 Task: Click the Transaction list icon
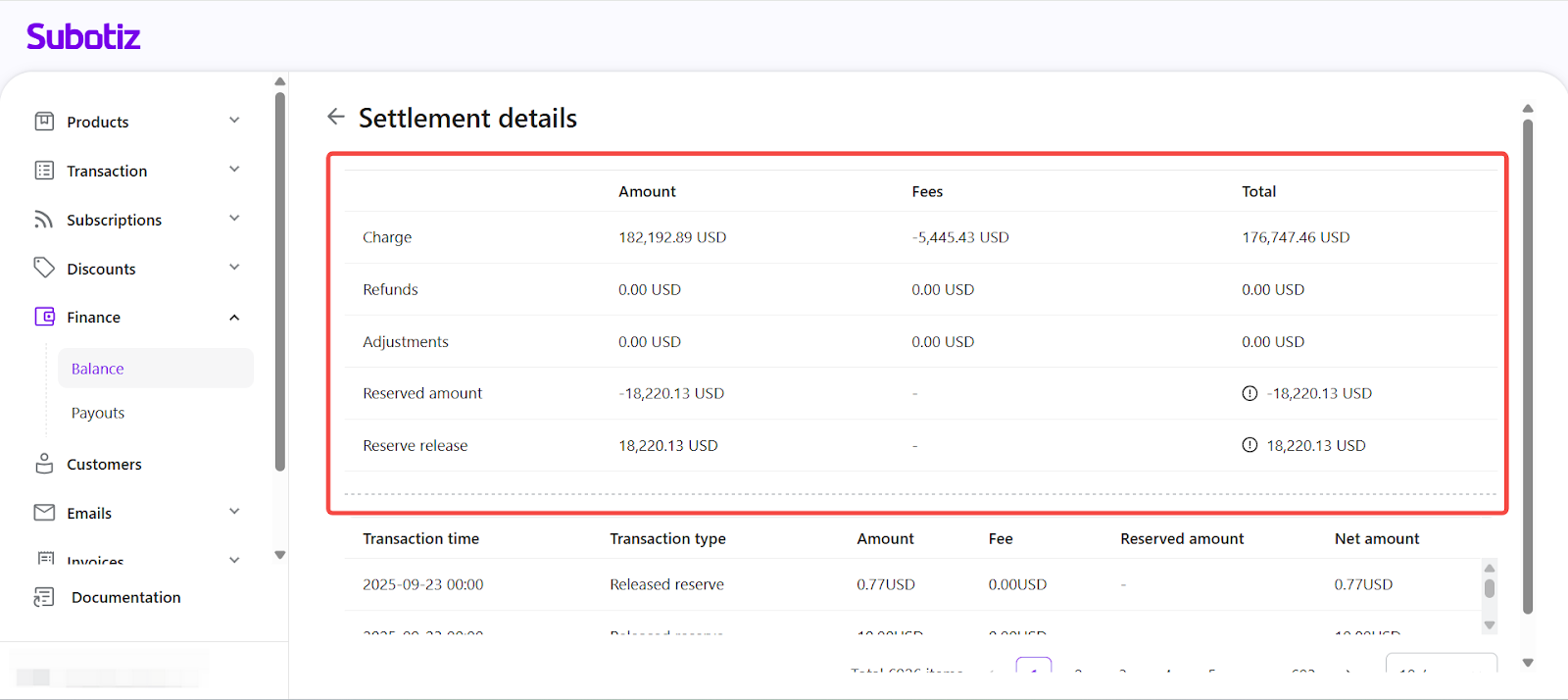point(44,171)
